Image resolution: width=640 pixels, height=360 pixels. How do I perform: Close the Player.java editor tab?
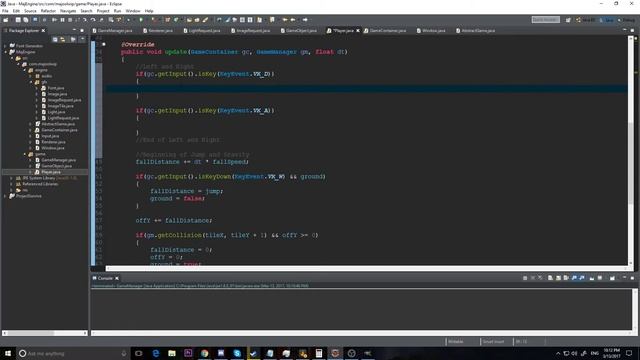358,31
